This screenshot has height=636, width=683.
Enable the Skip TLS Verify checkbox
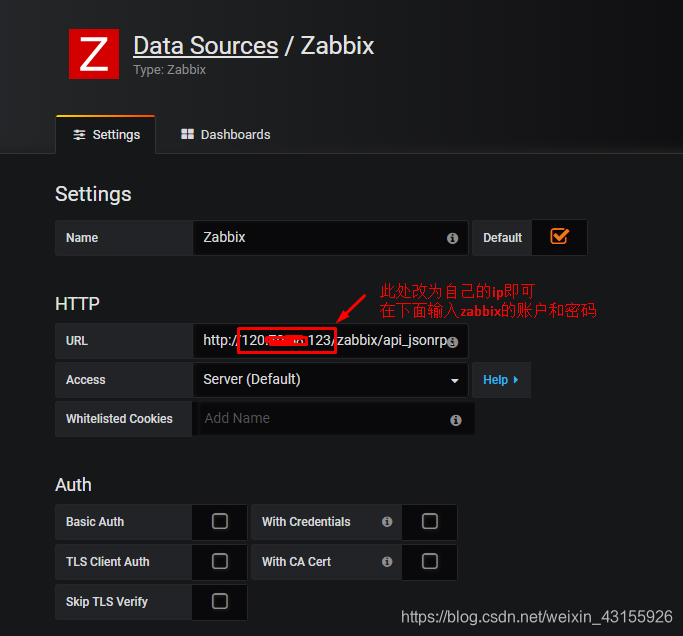(x=220, y=601)
